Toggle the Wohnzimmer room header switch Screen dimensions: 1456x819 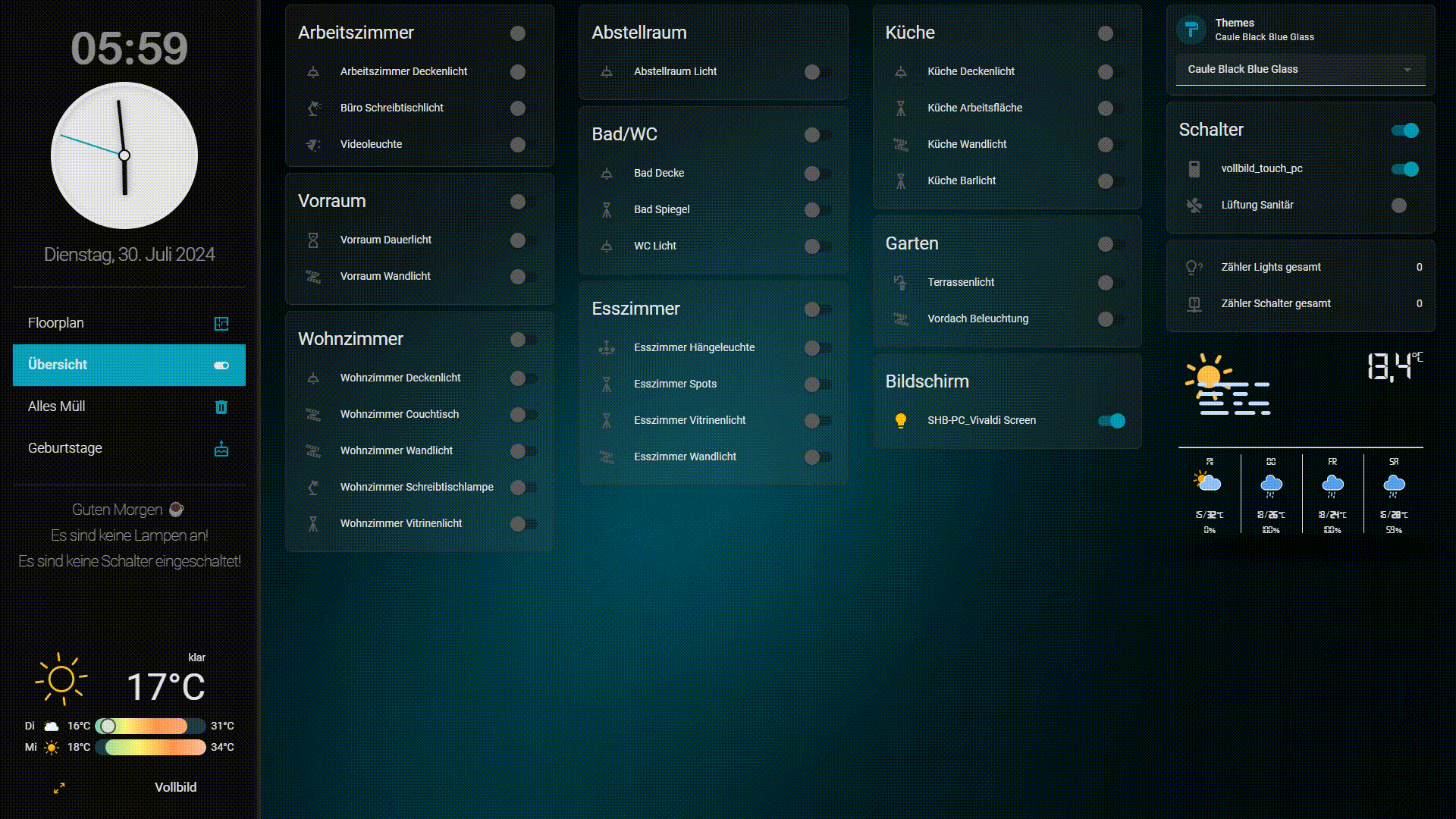[x=522, y=340]
